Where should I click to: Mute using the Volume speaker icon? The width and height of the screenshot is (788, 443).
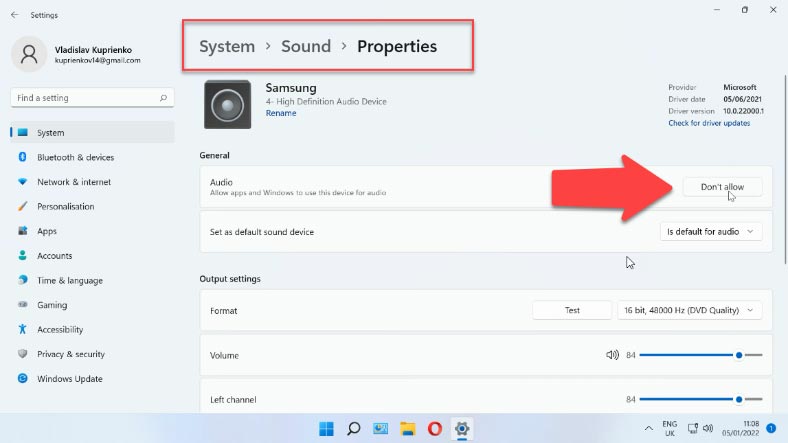(x=612, y=355)
